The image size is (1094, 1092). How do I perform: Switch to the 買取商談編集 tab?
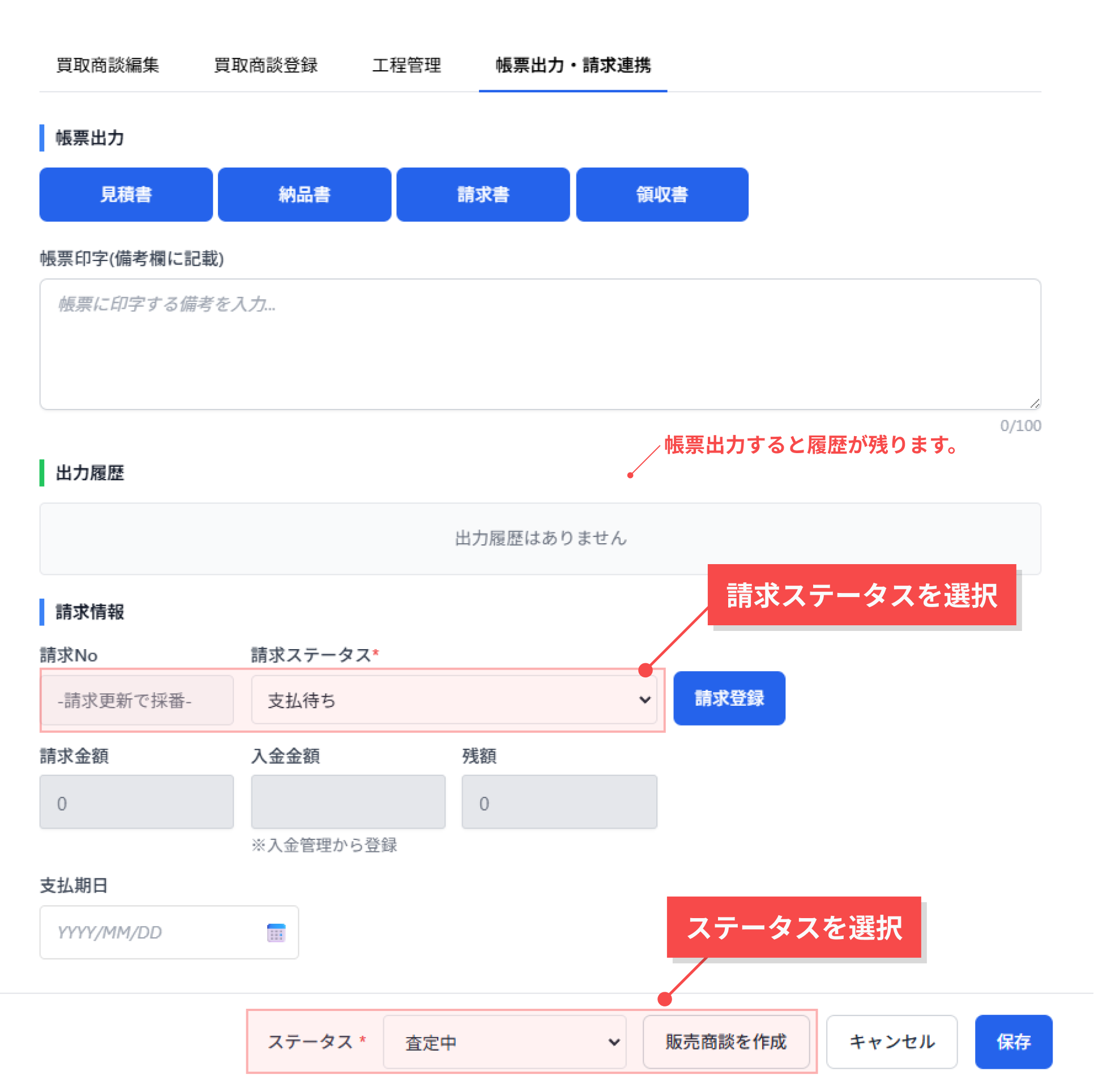coord(108,65)
